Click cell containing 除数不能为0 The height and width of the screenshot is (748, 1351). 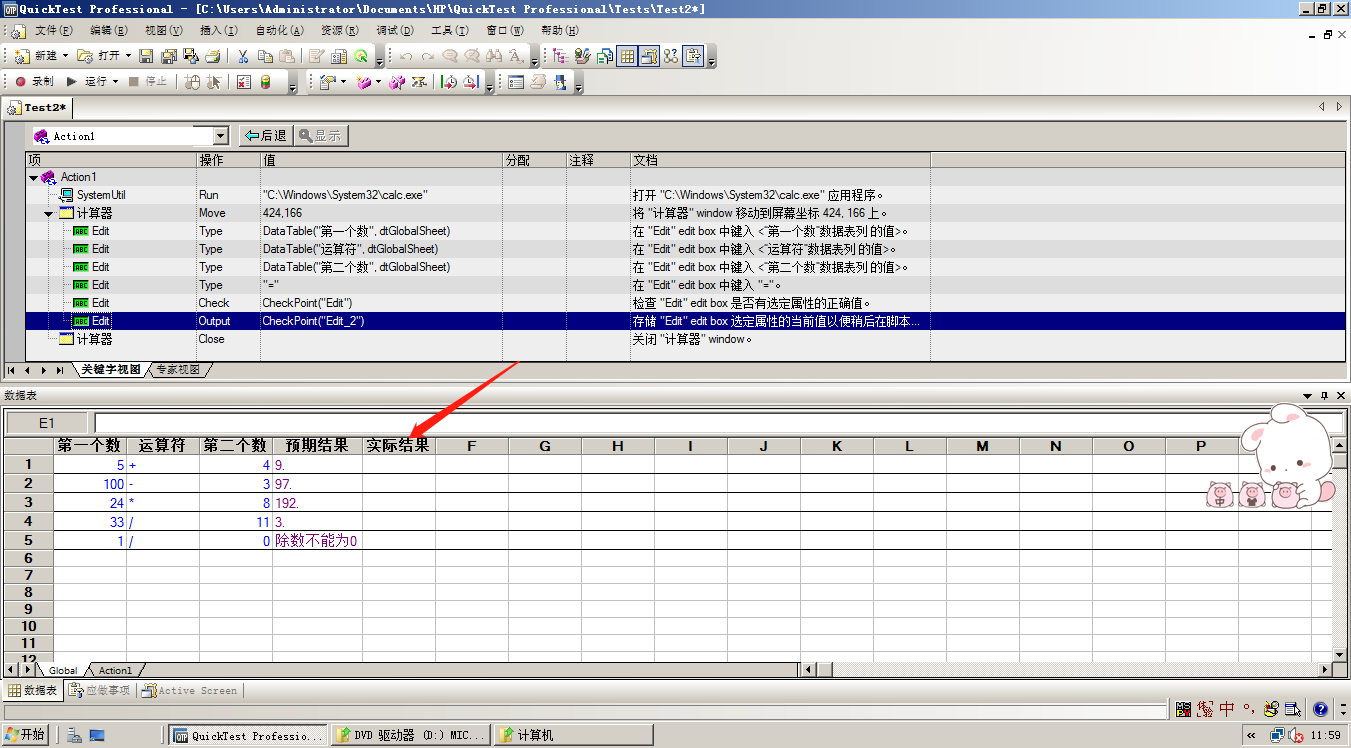coord(317,541)
